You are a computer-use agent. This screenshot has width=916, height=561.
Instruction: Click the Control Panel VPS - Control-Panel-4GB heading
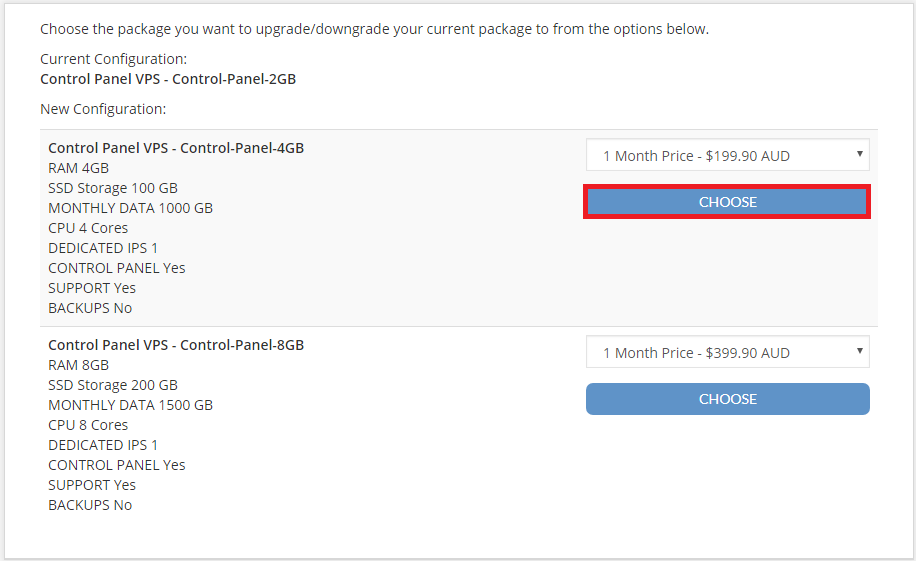(176, 148)
